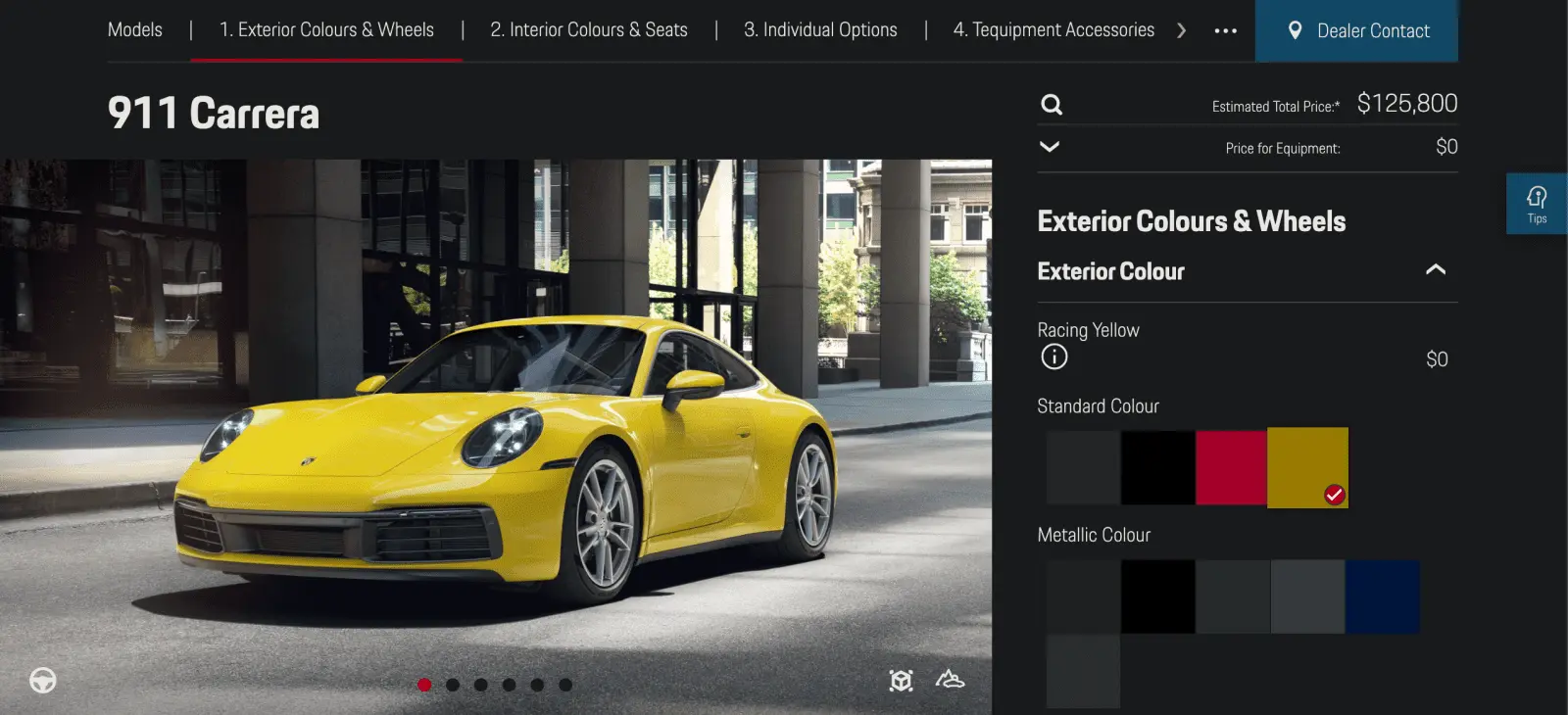Click the steering wheel interior view icon
The height and width of the screenshot is (715, 1568).
pos(43,680)
